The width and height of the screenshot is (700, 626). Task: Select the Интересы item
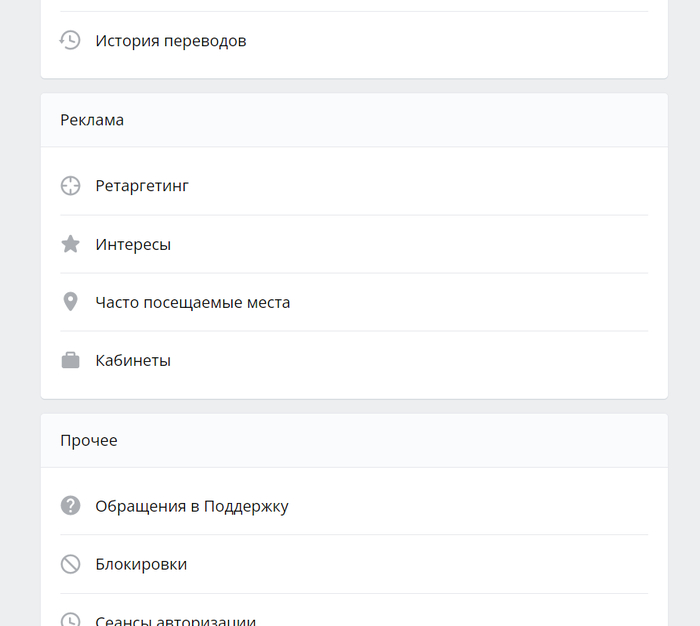click(133, 244)
